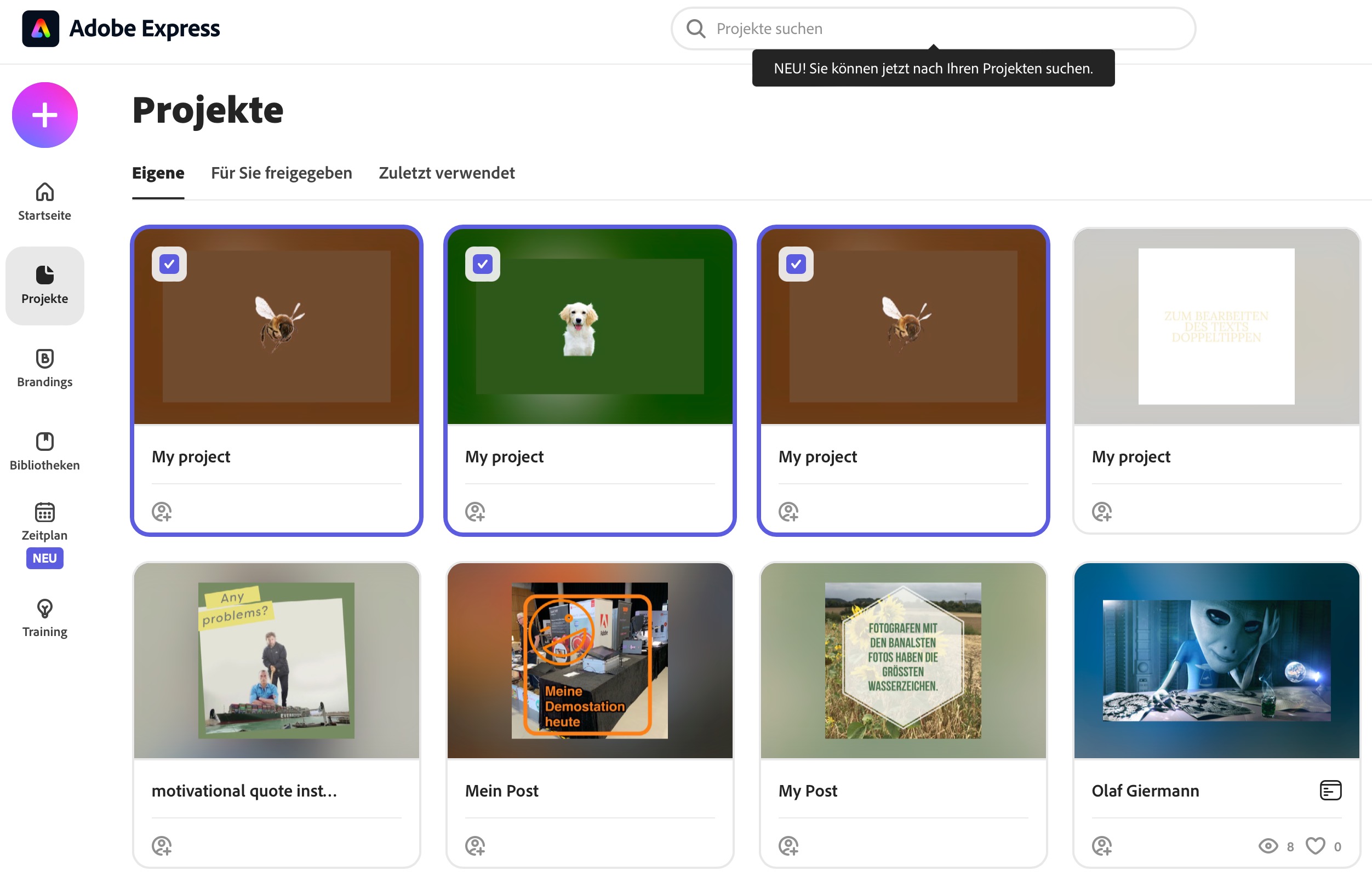Open the alien Olaf Giermann thumbnail
The height and width of the screenshot is (882, 1372).
click(x=1216, y=660)
